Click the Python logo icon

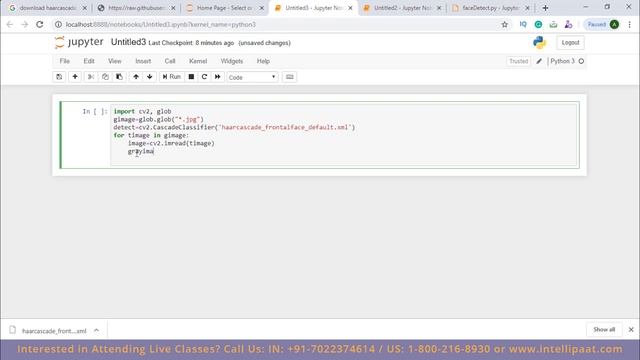coord(540,42)
